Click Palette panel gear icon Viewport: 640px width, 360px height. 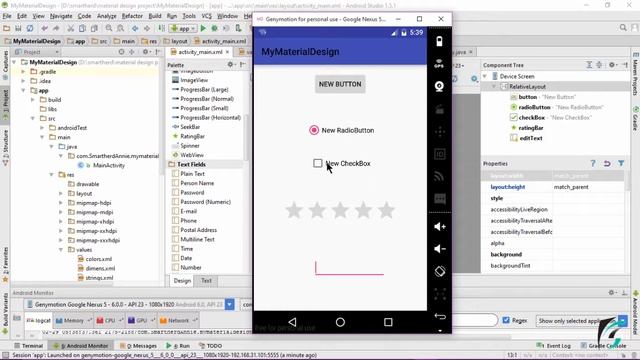point(230,64)
